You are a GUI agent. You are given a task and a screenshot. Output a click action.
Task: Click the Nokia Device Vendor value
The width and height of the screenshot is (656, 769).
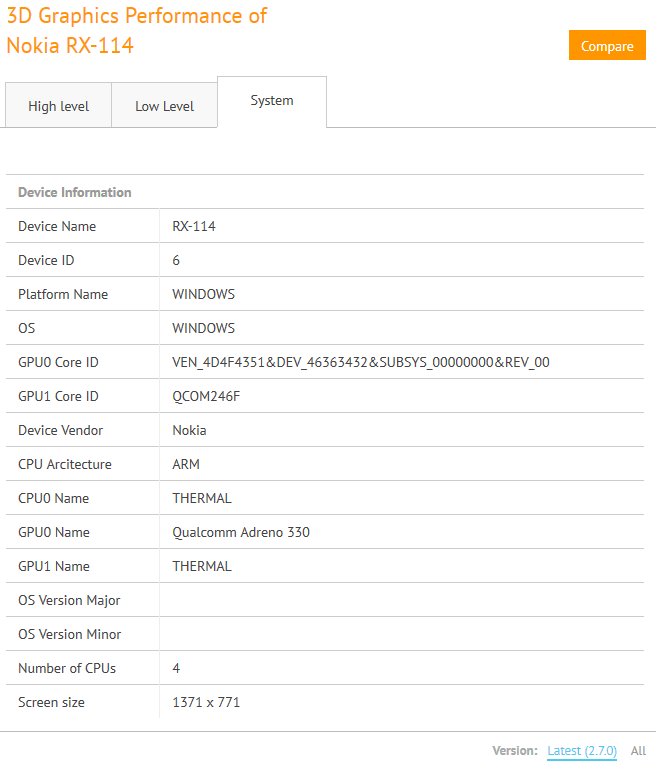point(190,430)
